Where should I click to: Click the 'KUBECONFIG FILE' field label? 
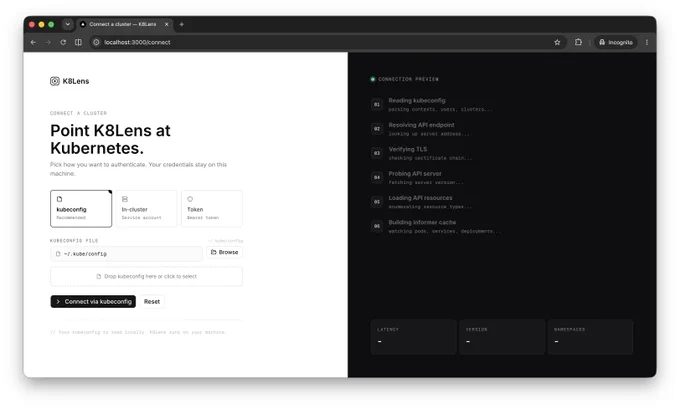pyautogui.click(x=74, y=241)
